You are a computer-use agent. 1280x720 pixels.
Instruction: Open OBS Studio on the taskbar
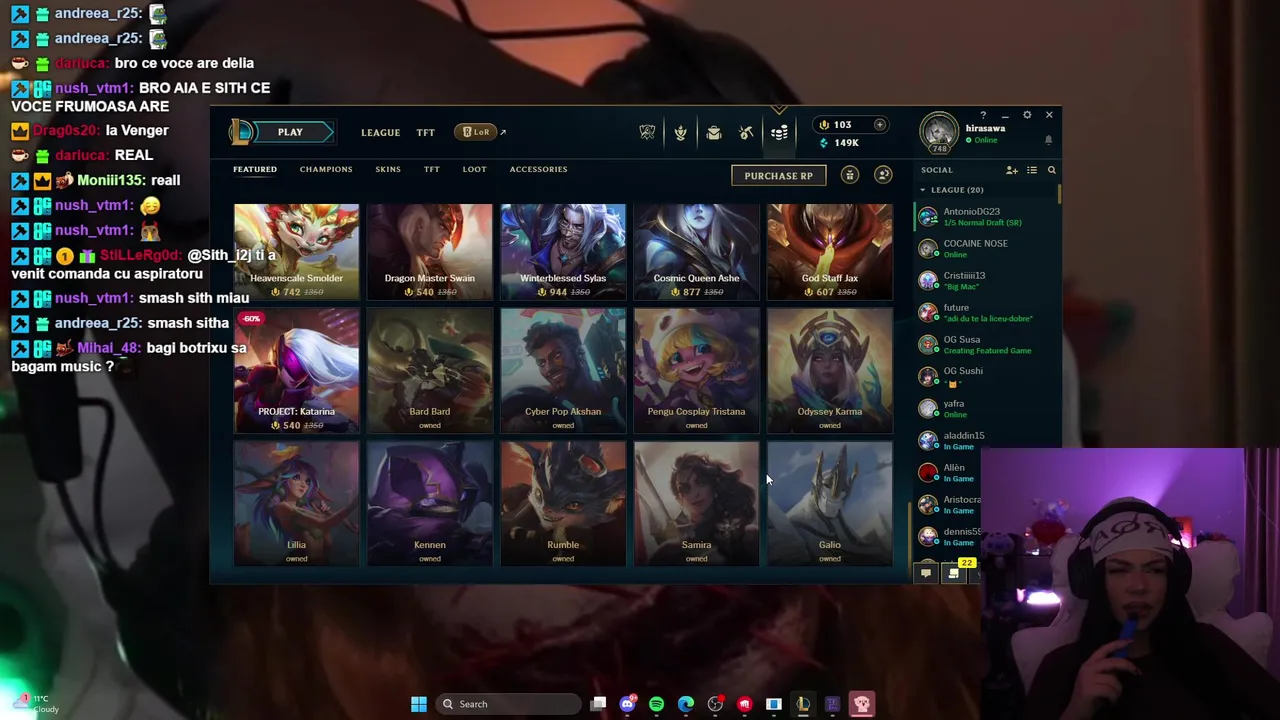(x=715, y=704)
